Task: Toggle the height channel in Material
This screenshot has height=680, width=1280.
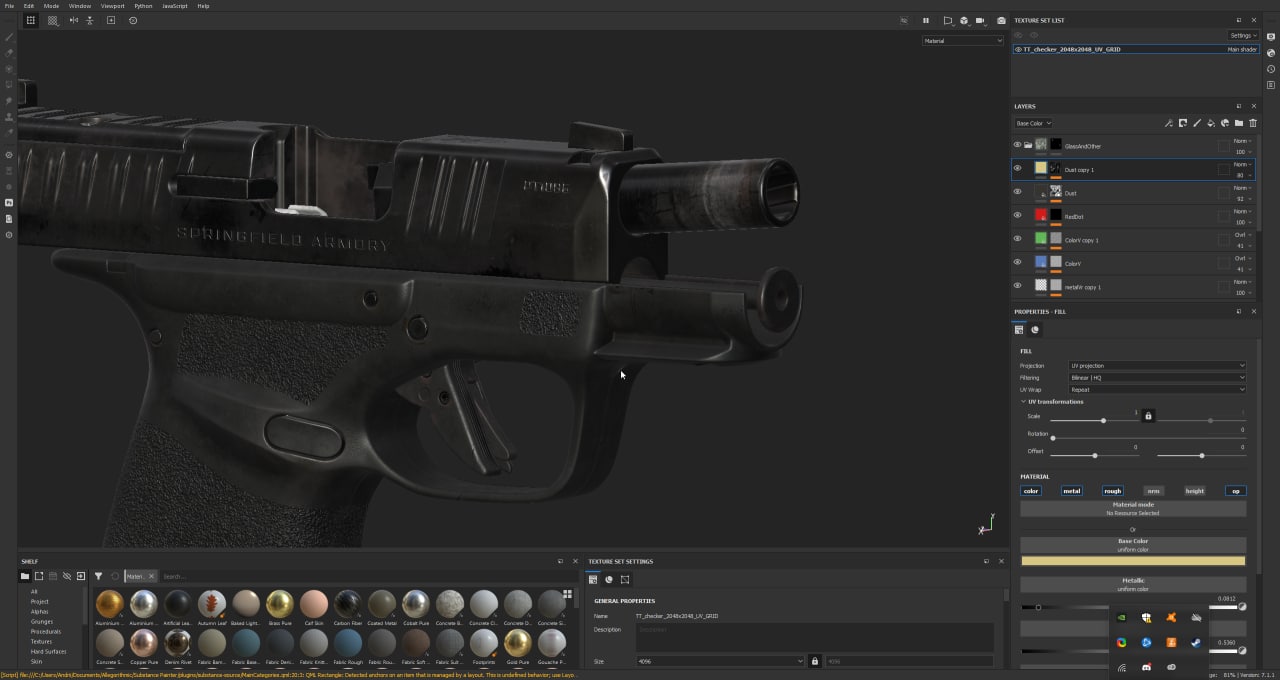Action: point(1195,491)
